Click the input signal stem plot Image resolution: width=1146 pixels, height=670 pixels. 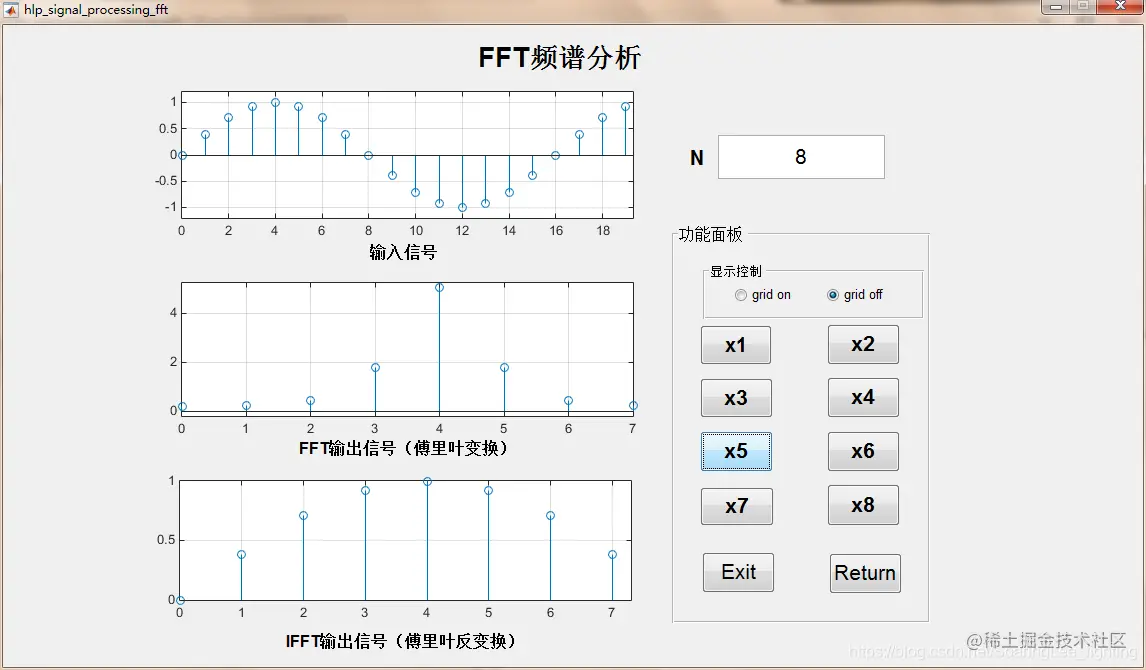coord(407,155)
